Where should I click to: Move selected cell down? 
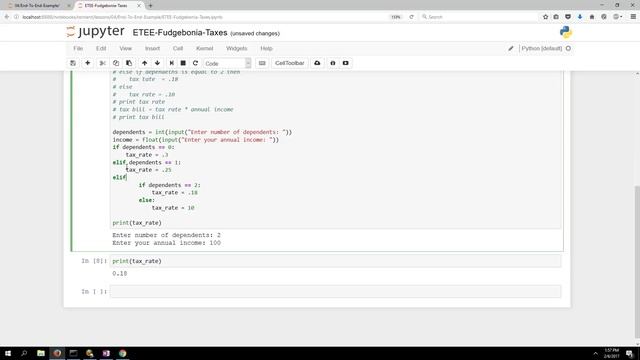click(x=158, y=63)
